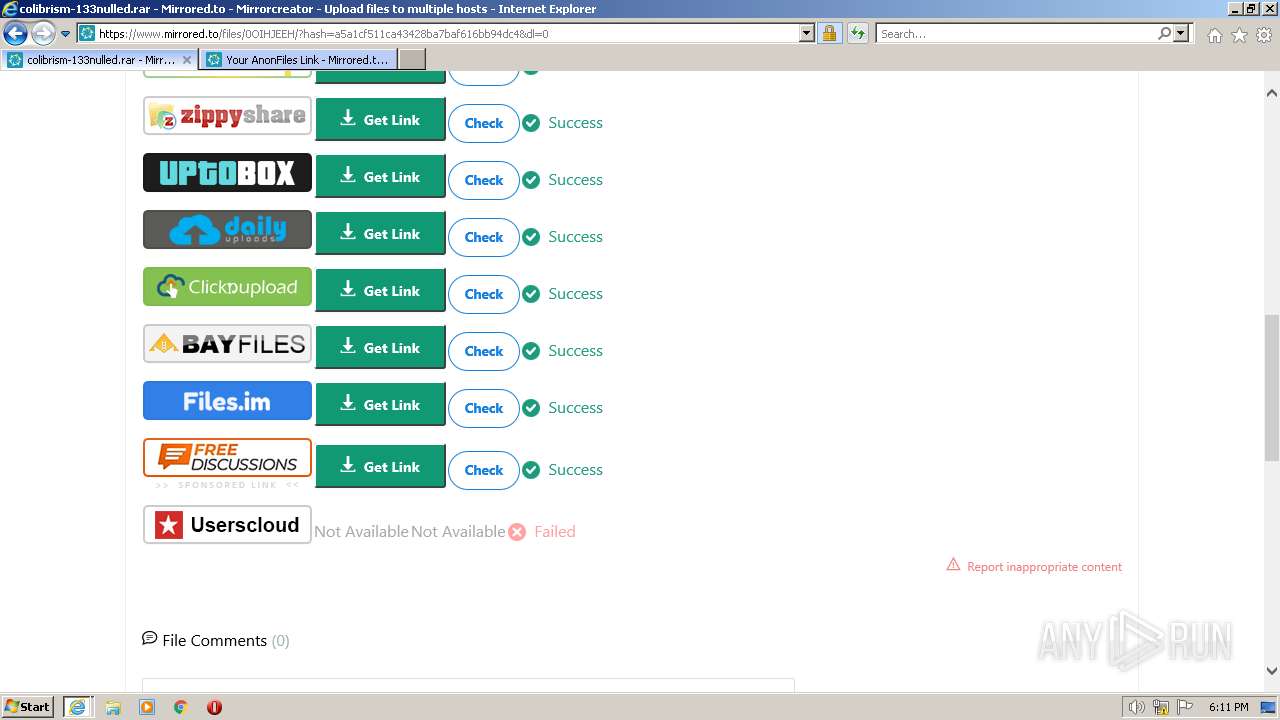Click the page scroll down arrow
Image resolution: width=1280 pixels, height=720 pixels.
click(x=1272, y=671)
